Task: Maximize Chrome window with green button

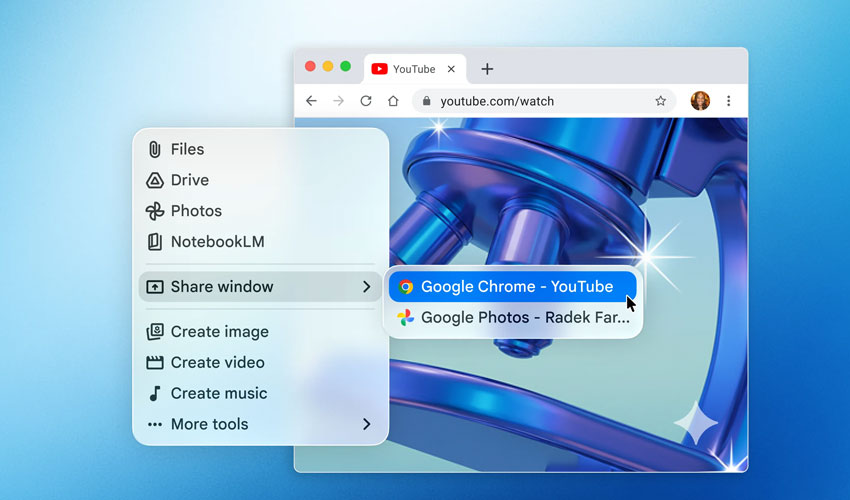Action: pos(345,66)
